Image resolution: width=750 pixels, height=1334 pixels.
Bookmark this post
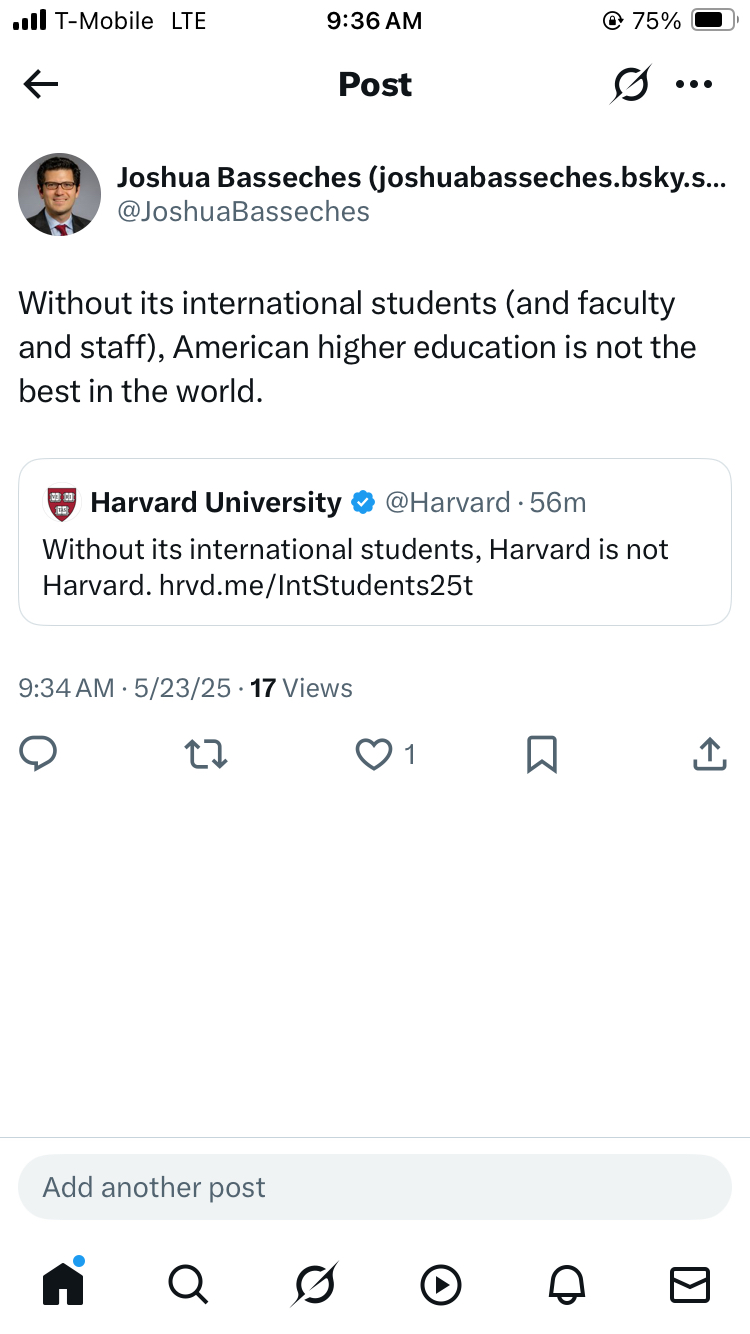541,754
